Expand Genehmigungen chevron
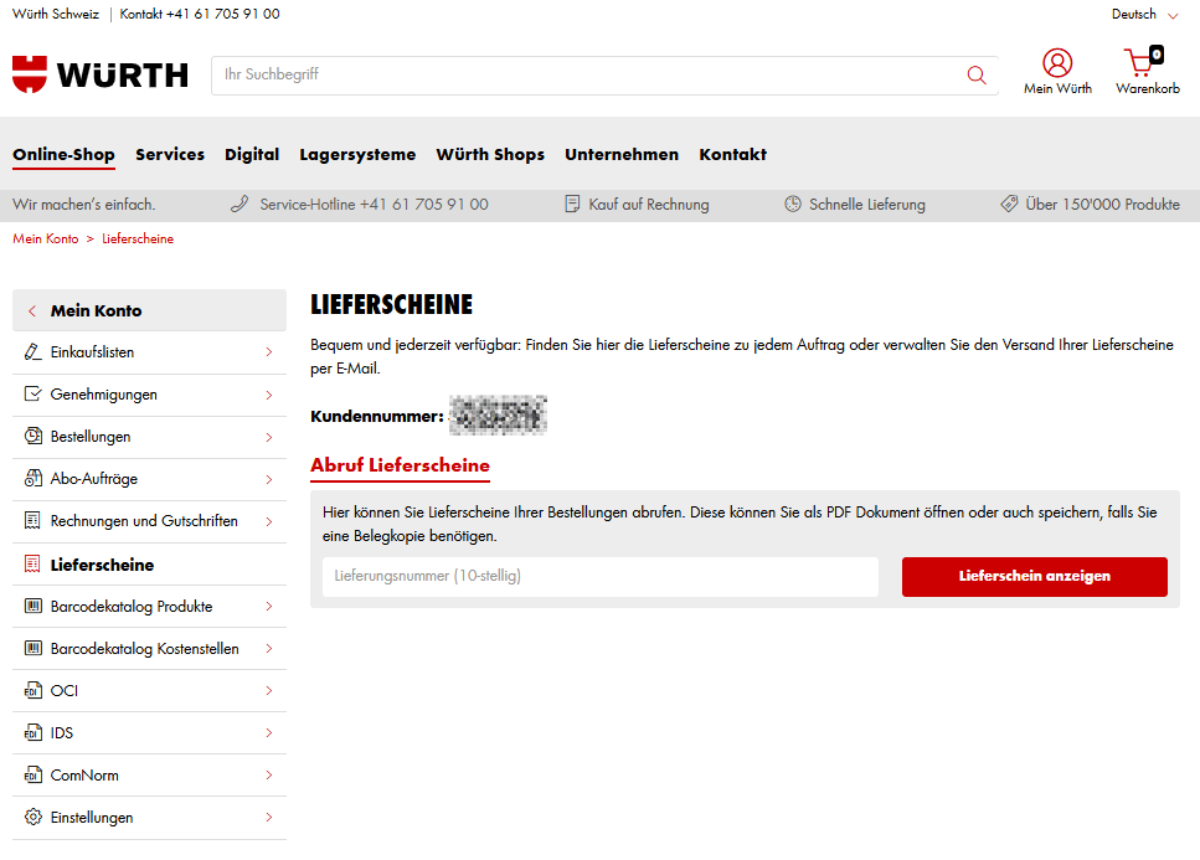 (269, 394)
